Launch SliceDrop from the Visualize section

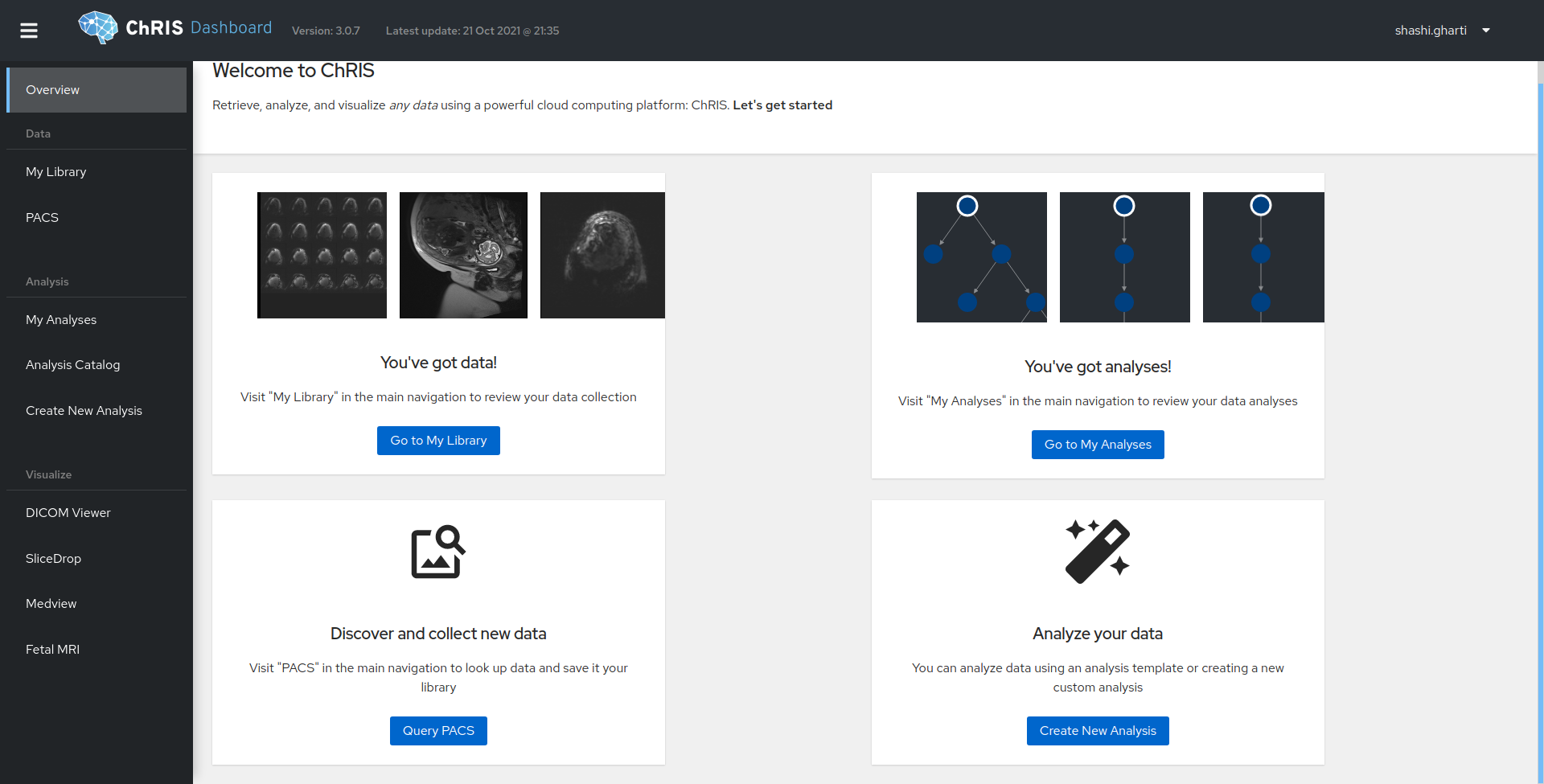[x=53, y=558]
